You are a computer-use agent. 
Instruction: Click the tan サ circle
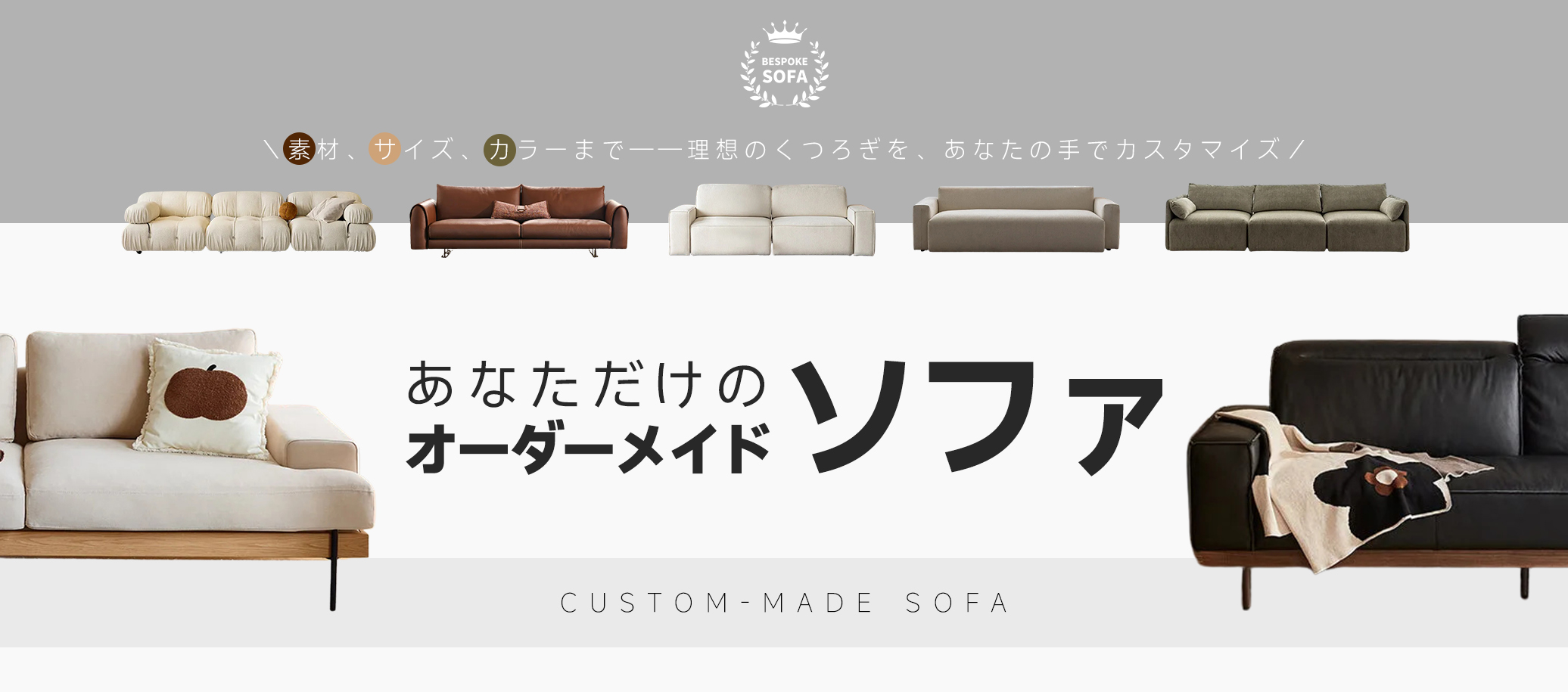pos(384,149)
